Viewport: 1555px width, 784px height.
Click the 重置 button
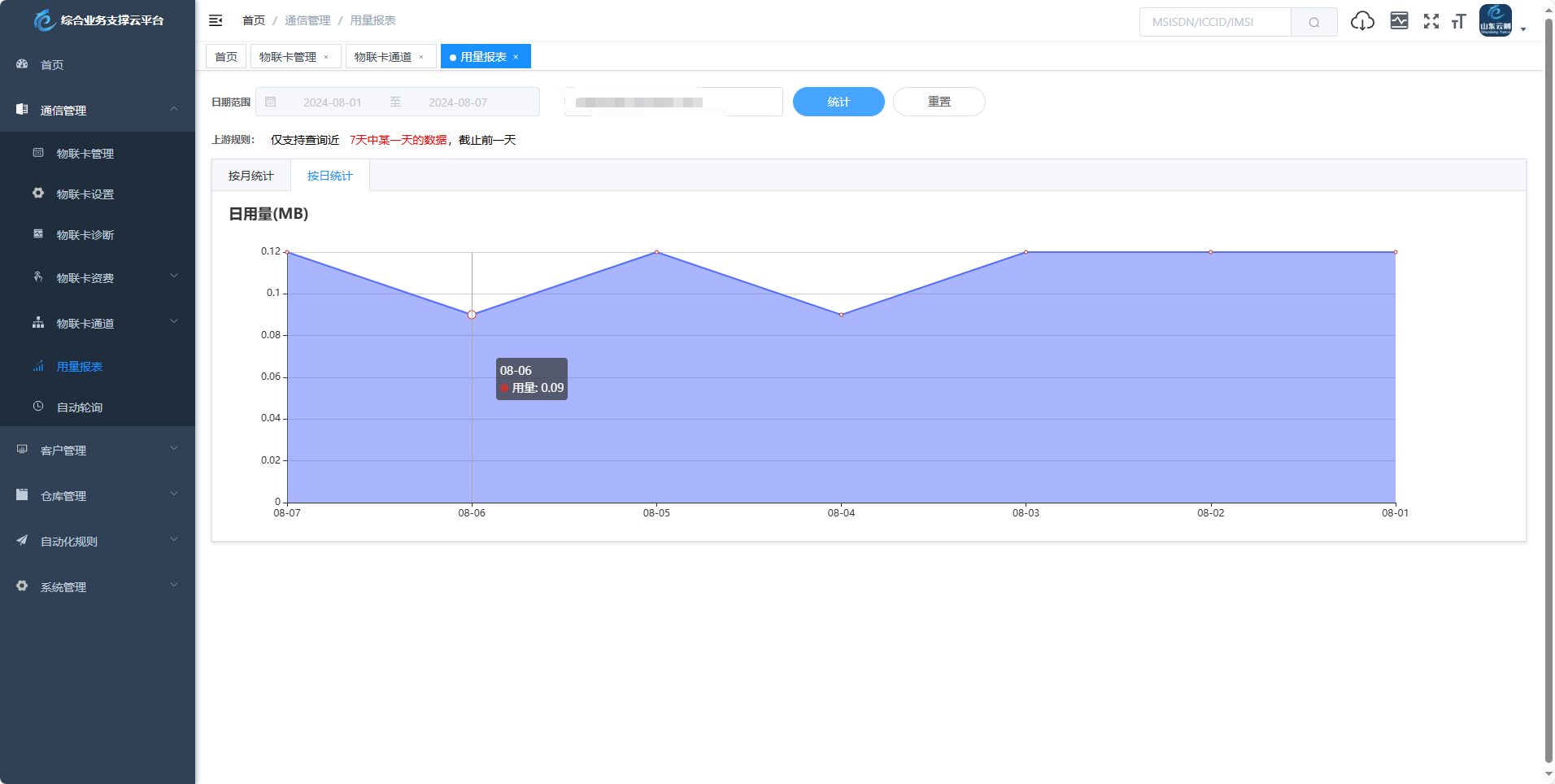pyautogui.click(x=939, y=102)
